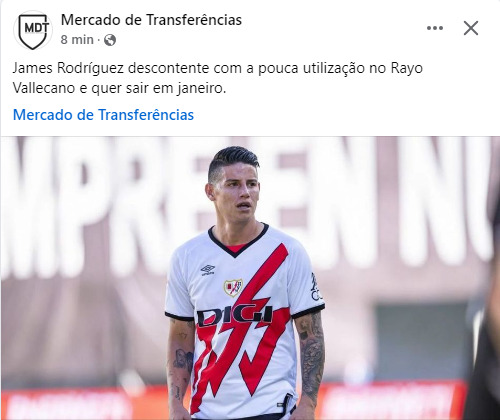This screenshot has width=500, height=420.
Task: Open the "8 min" timestamp link
Action: click(77, 40)
